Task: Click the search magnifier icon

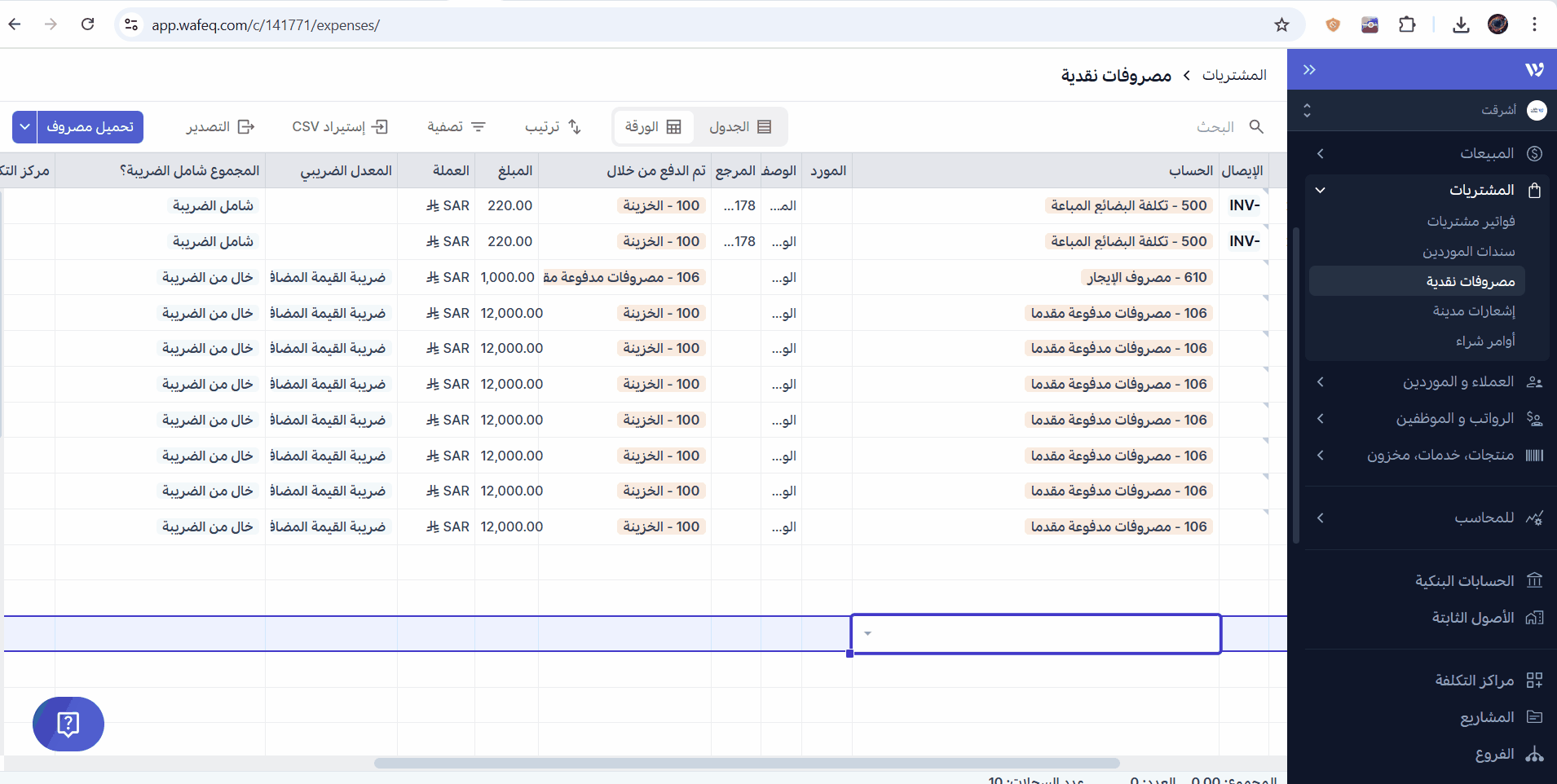Action: coord(1256,127)
